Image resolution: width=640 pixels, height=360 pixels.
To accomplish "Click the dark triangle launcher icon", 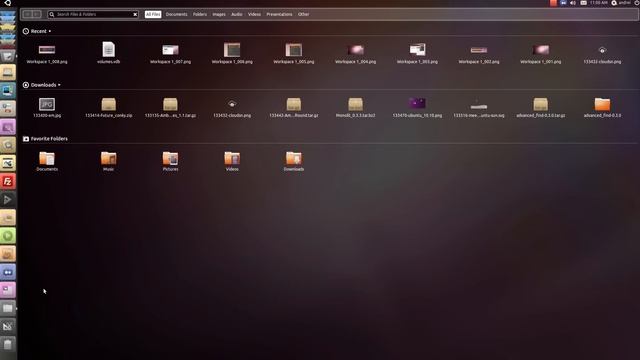I will (8, 200).
